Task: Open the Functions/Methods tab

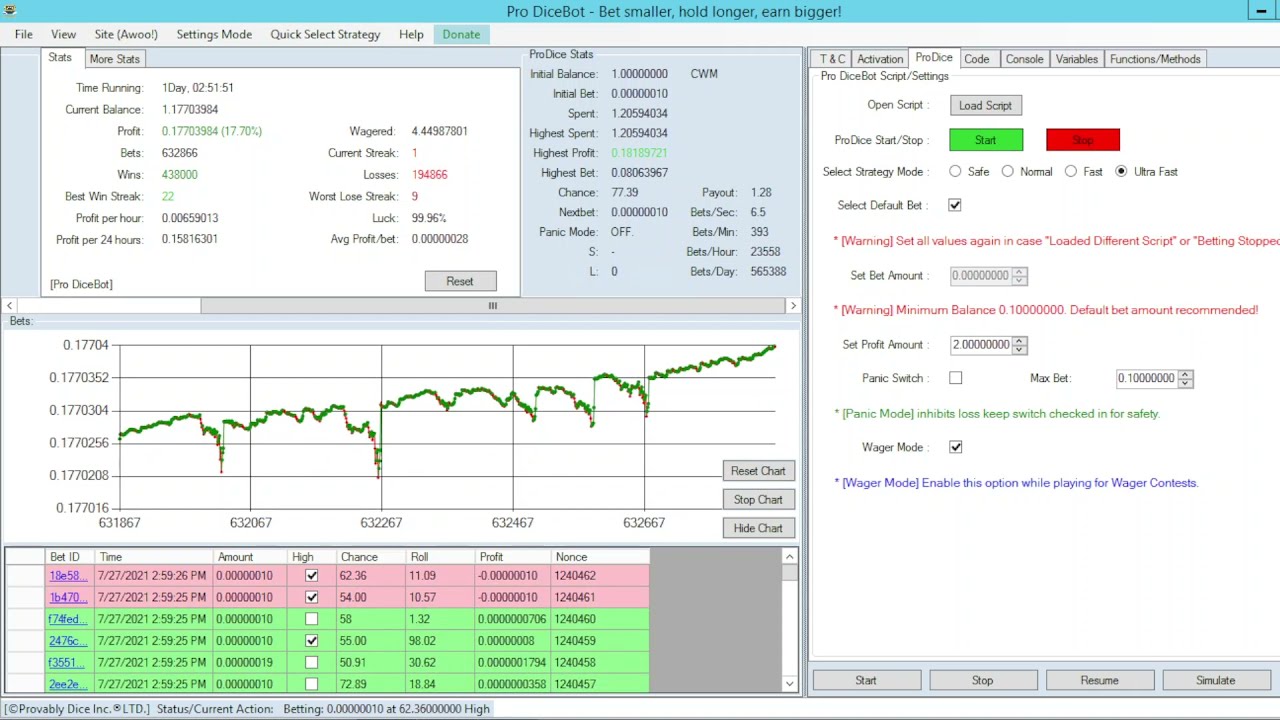Action: [1155, 59]
